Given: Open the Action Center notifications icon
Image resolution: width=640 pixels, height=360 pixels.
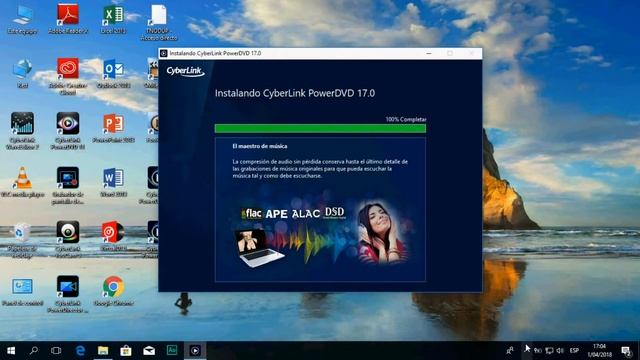Looking at the screenshot, I should [626, 351].
